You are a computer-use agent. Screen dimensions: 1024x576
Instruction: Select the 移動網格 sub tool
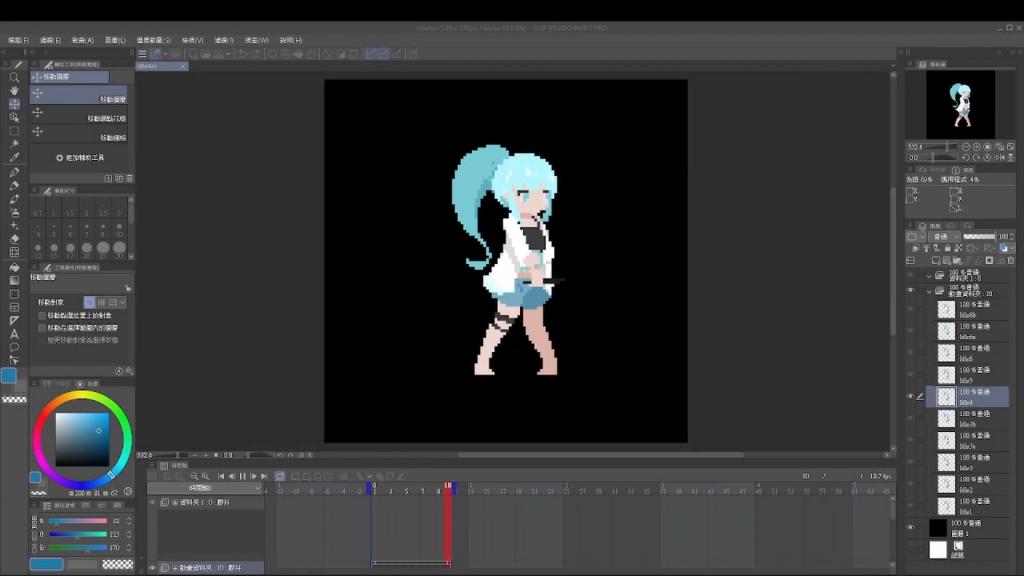click(x=78, y=133)
